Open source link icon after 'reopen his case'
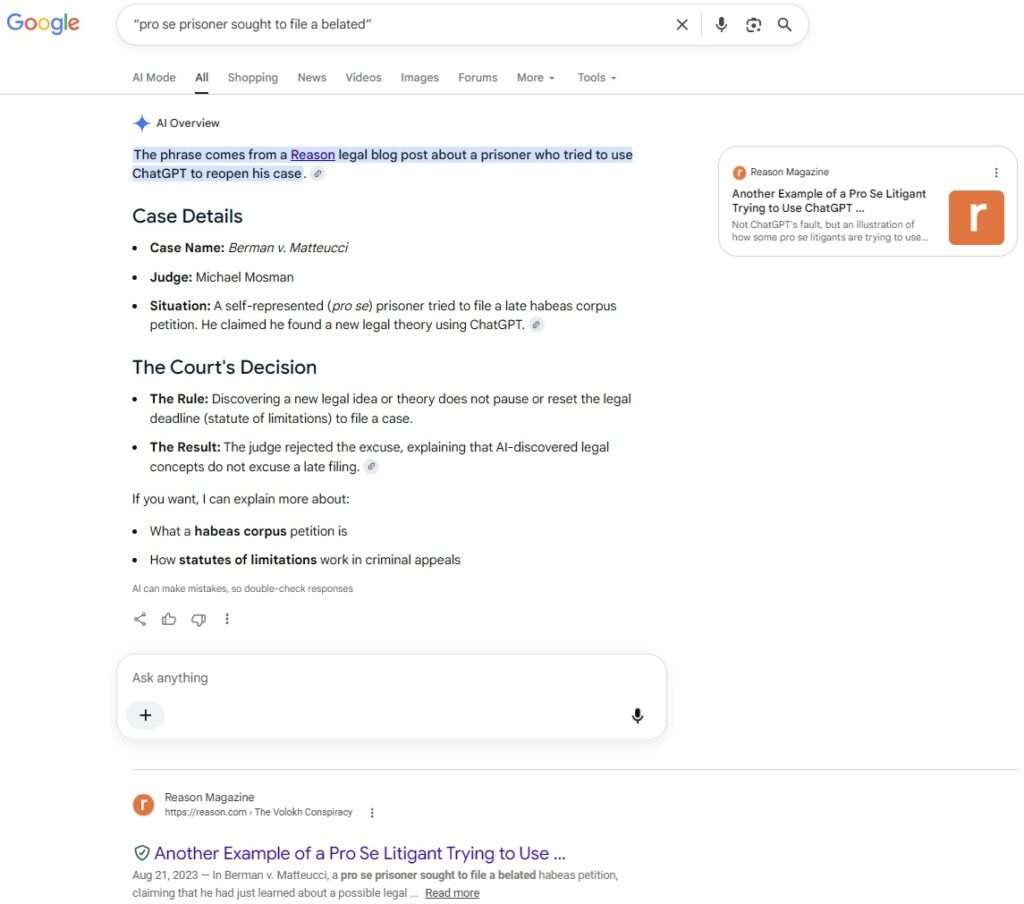1024x904 pixels. [x=317, y=174]
